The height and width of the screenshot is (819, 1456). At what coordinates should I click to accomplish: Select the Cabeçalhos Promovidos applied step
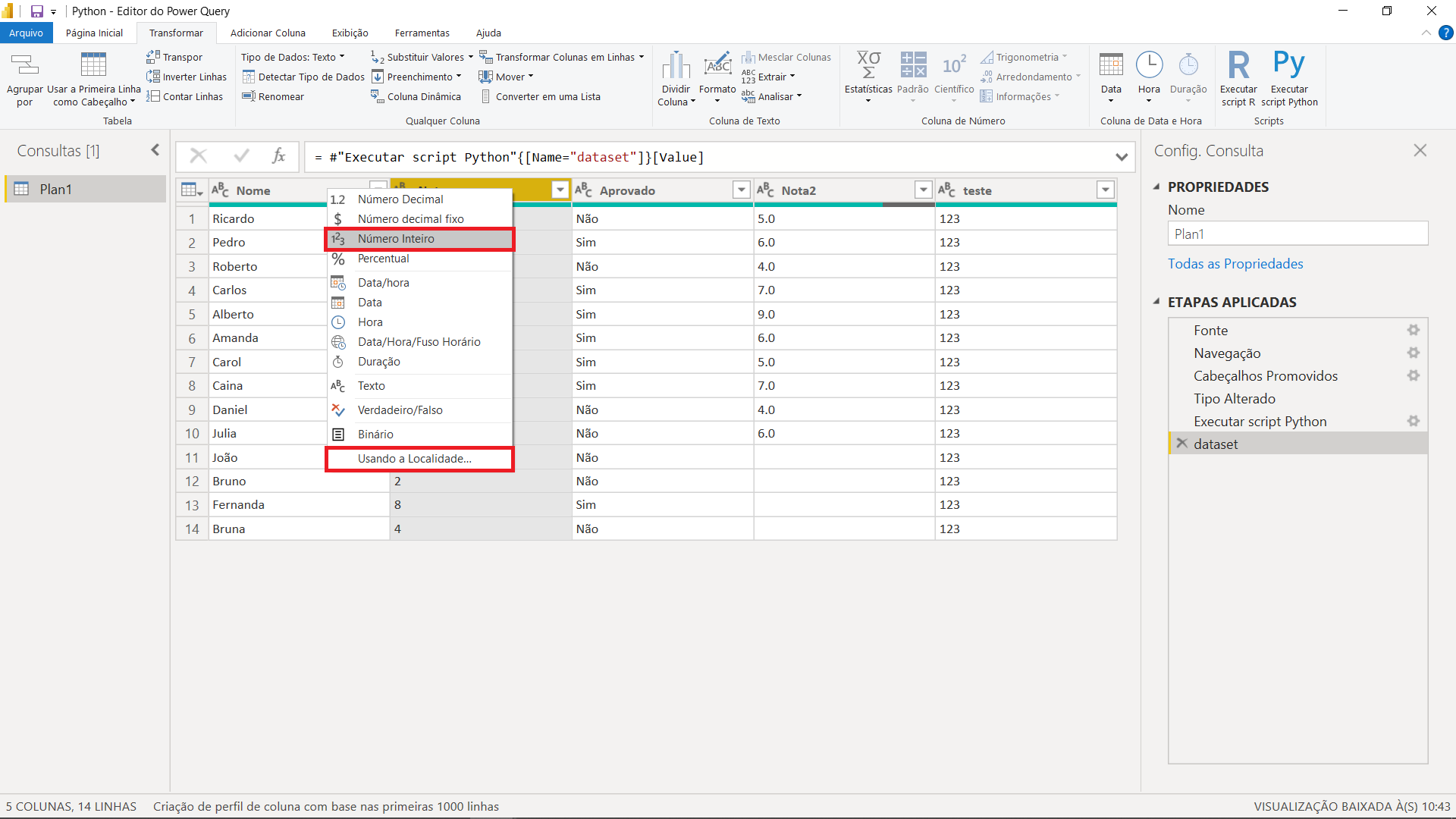click(1265, 376)
